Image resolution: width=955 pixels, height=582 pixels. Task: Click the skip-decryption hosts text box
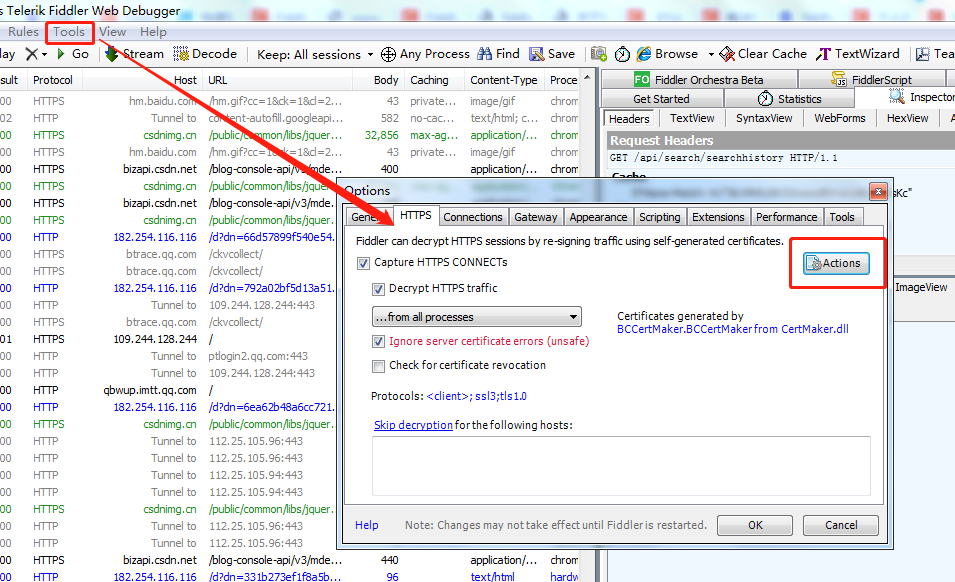tap(621, 466)
